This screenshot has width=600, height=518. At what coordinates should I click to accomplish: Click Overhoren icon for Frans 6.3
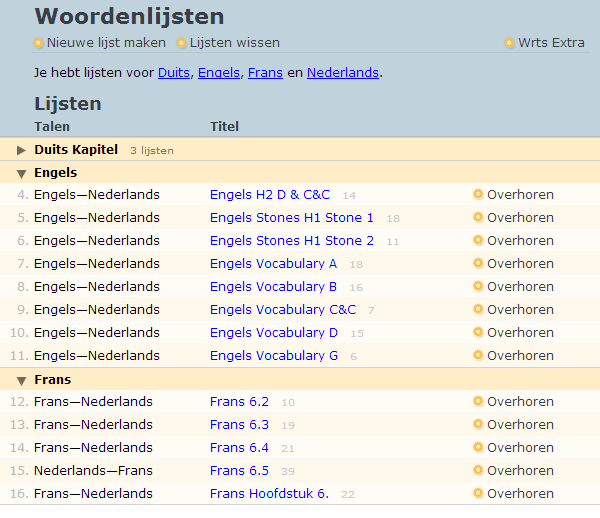pyautogui.click(x=478, y=424)
